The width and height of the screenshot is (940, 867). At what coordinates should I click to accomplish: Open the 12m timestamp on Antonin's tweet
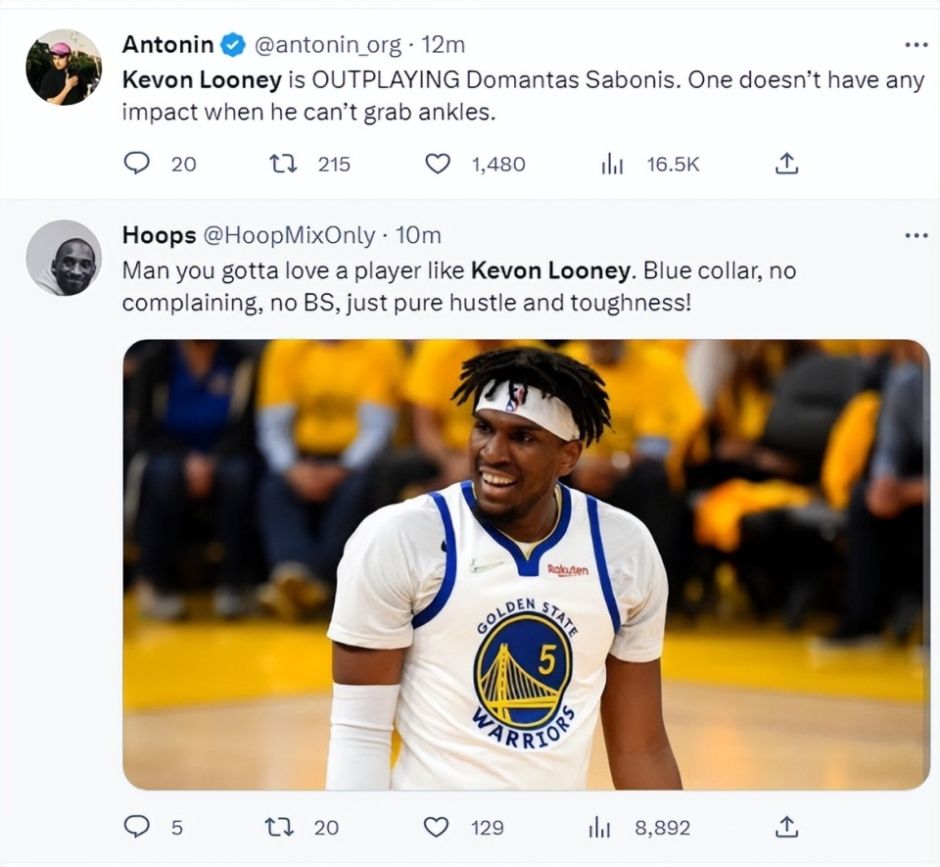pos(443,45)
